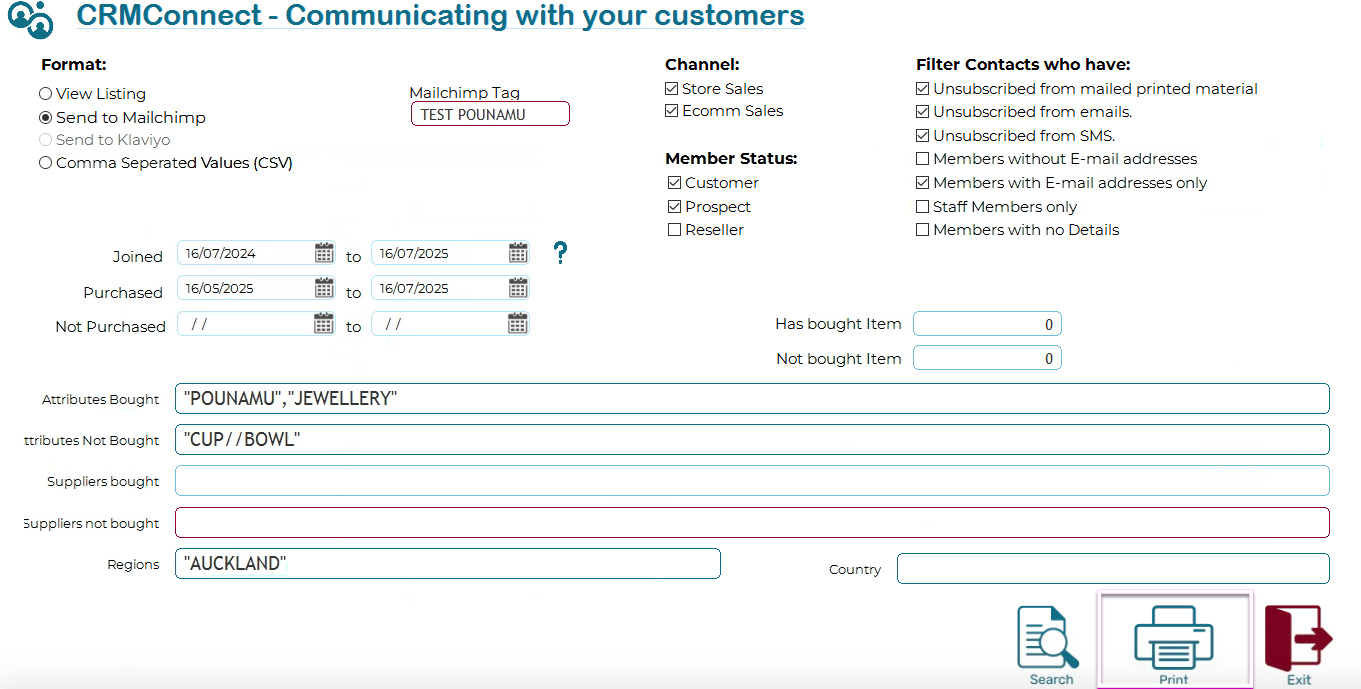Enable Staff Members only filter

tap(923, 207)
